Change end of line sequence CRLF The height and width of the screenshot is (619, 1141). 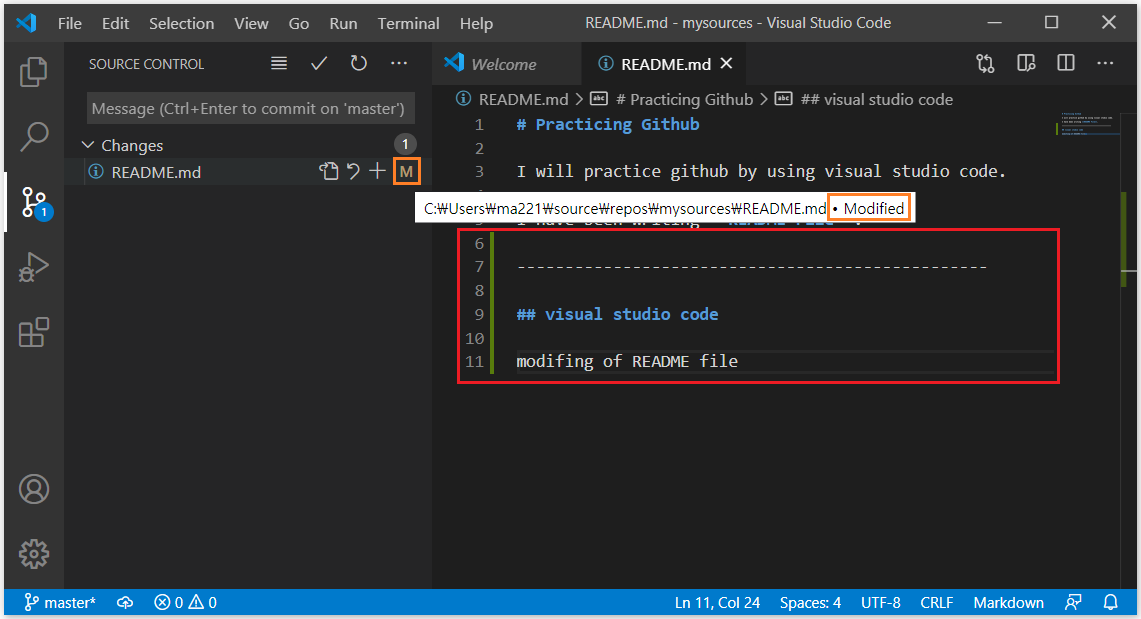[937, 602]
